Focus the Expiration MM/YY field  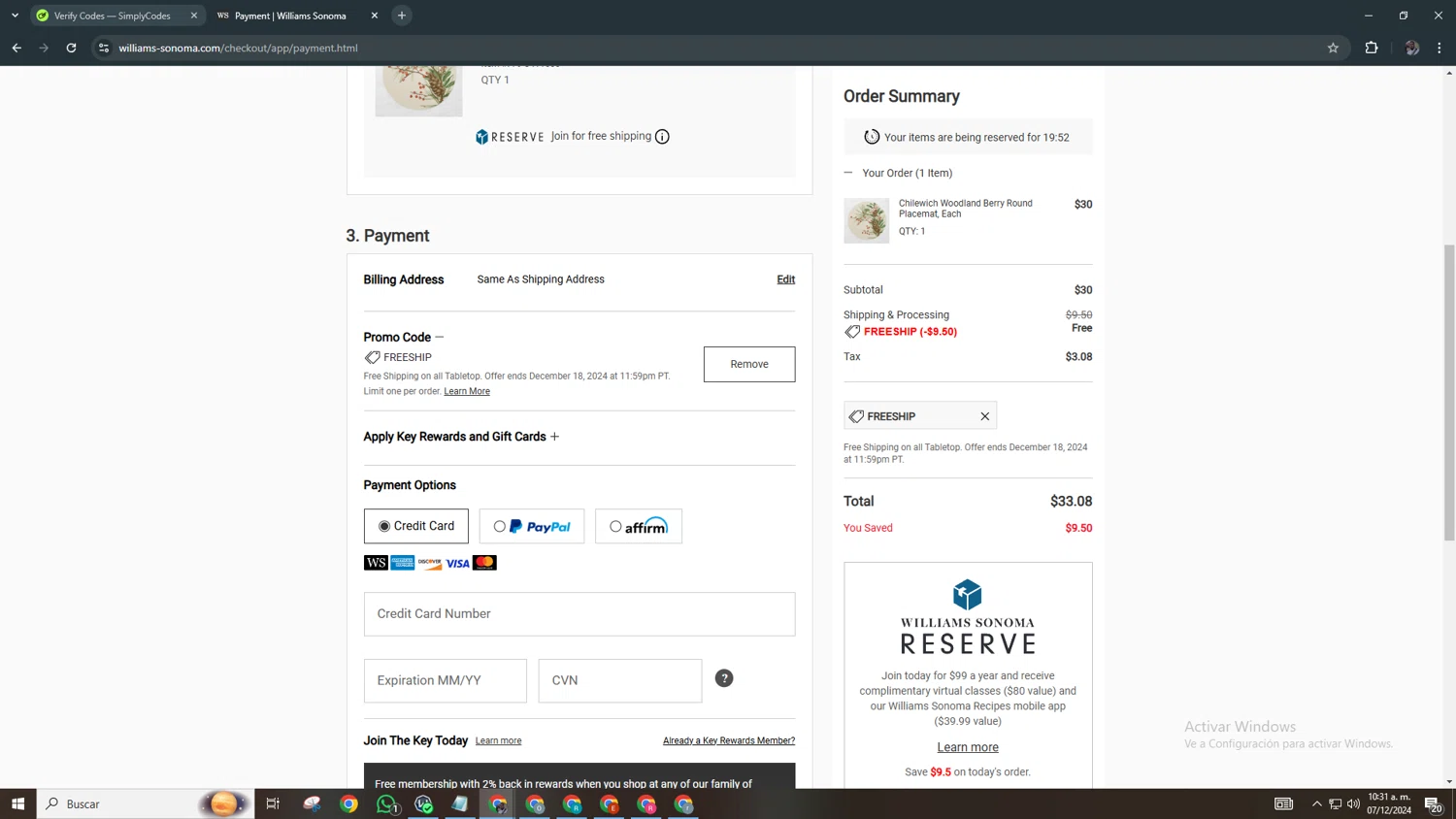(446, 680)
